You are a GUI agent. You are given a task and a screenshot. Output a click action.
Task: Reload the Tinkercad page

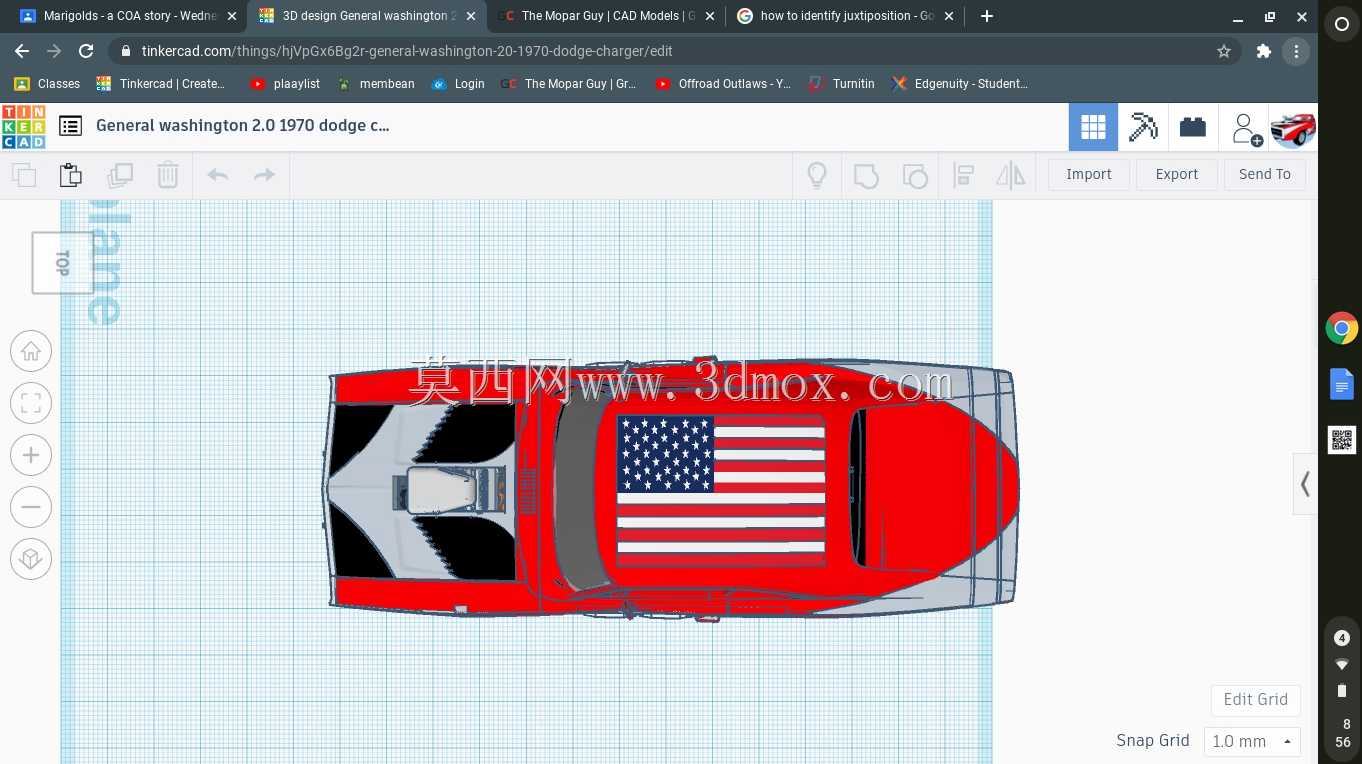[86, 51]
